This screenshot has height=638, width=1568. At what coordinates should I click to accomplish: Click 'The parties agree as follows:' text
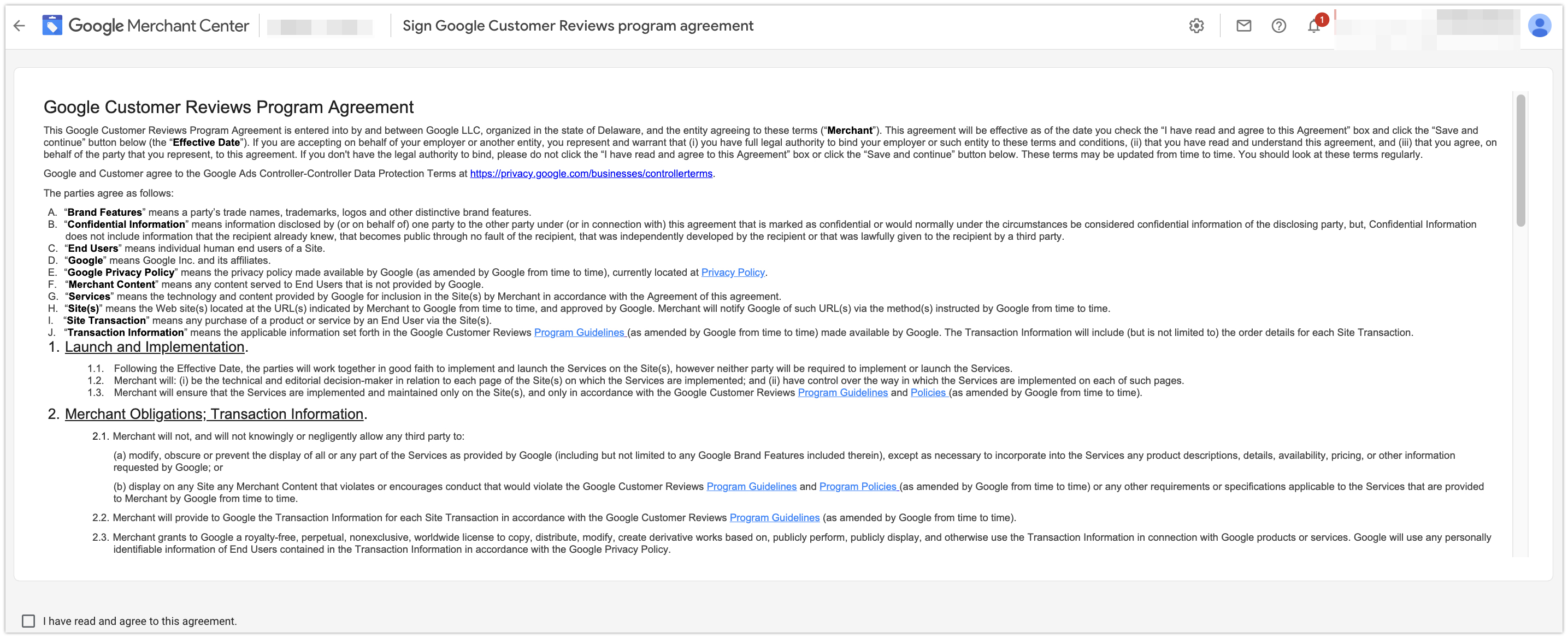[x=108, y=193]
